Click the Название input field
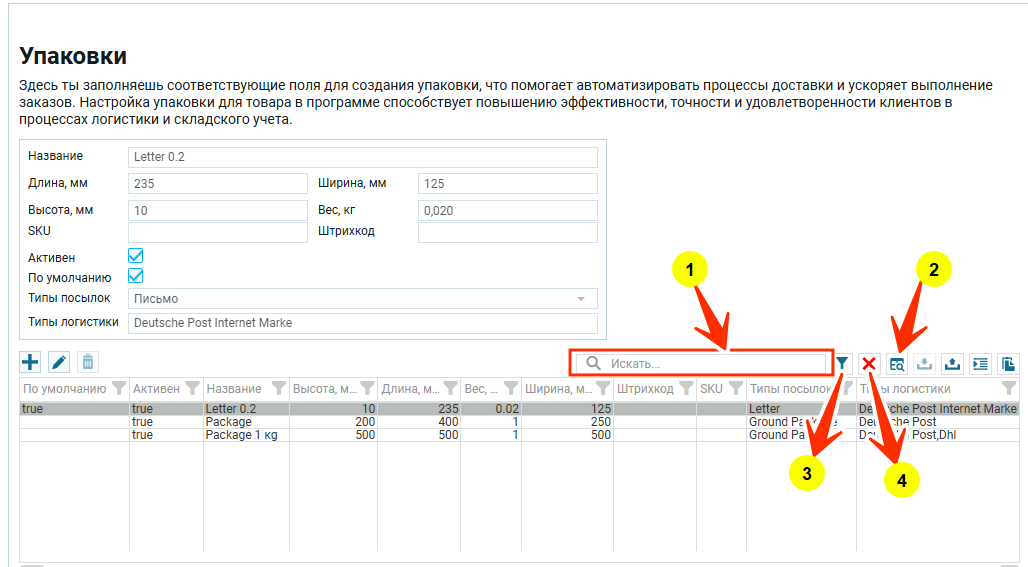 (x=362, y=157)
